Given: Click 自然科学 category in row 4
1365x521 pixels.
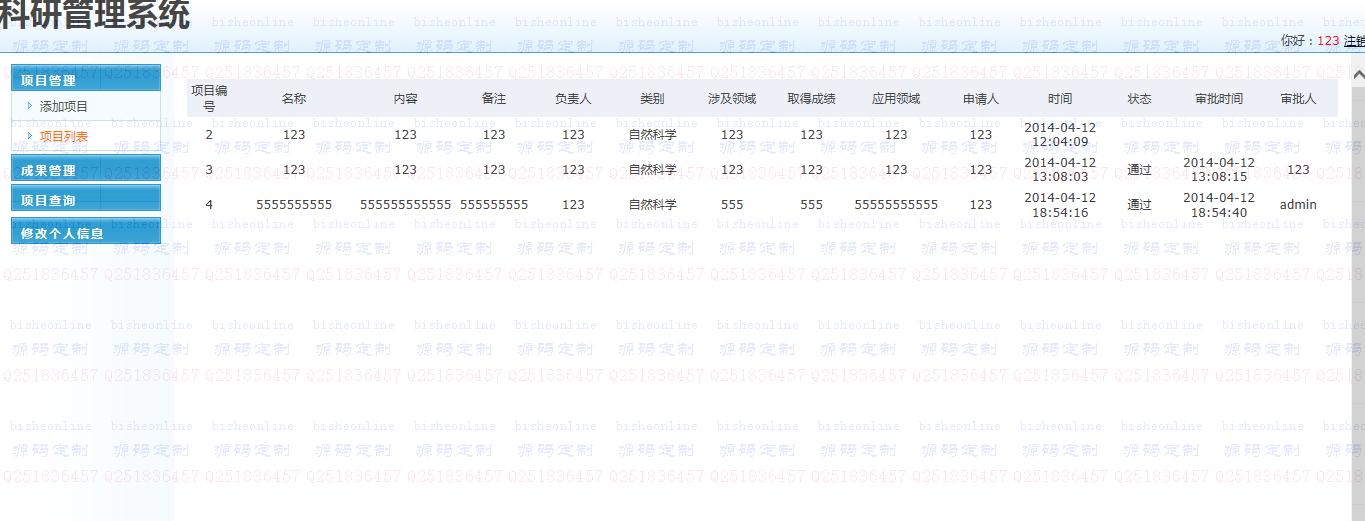Looking at the screenshot, I should 652,204.
